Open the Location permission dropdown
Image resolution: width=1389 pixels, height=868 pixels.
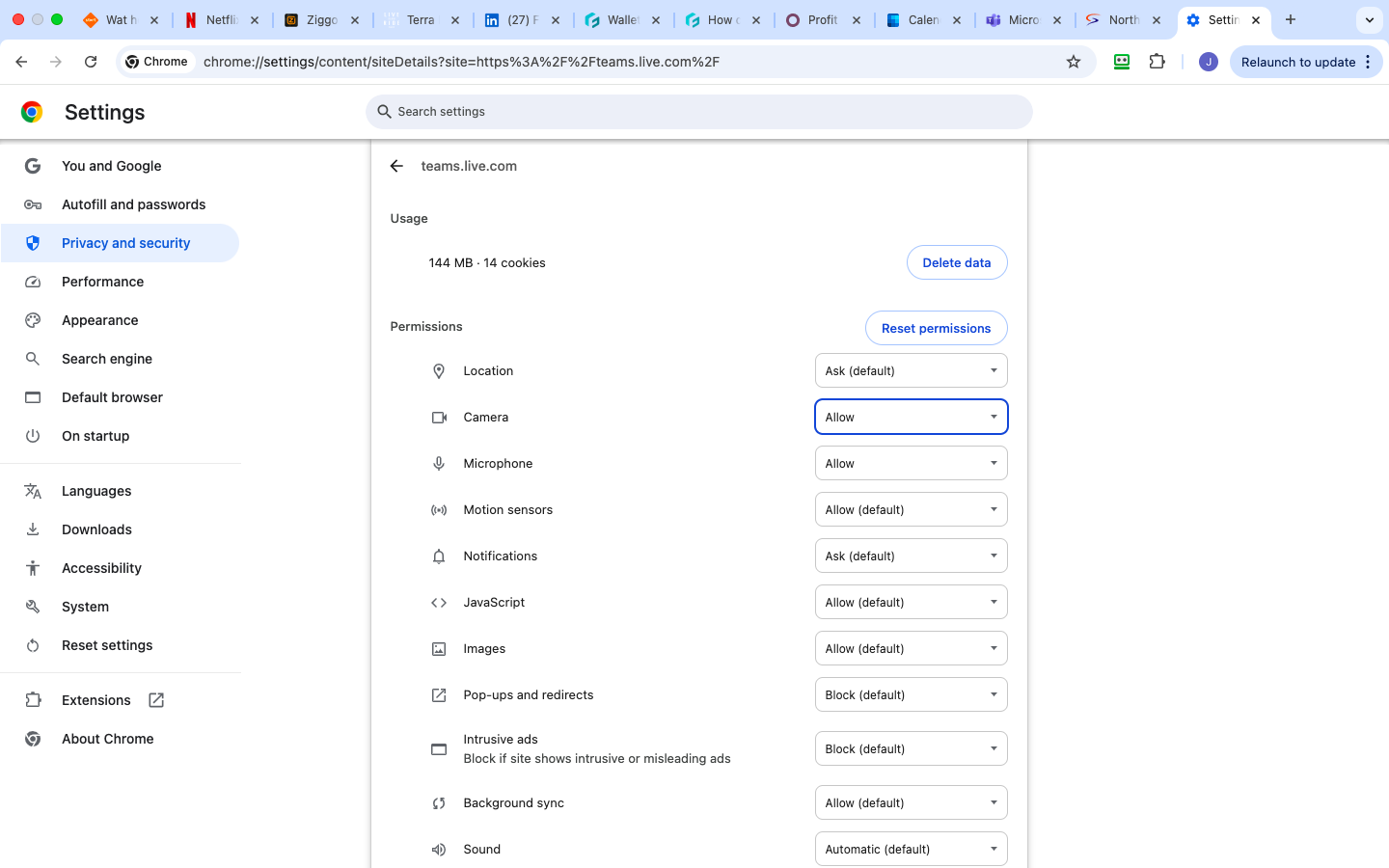[911, 370]
